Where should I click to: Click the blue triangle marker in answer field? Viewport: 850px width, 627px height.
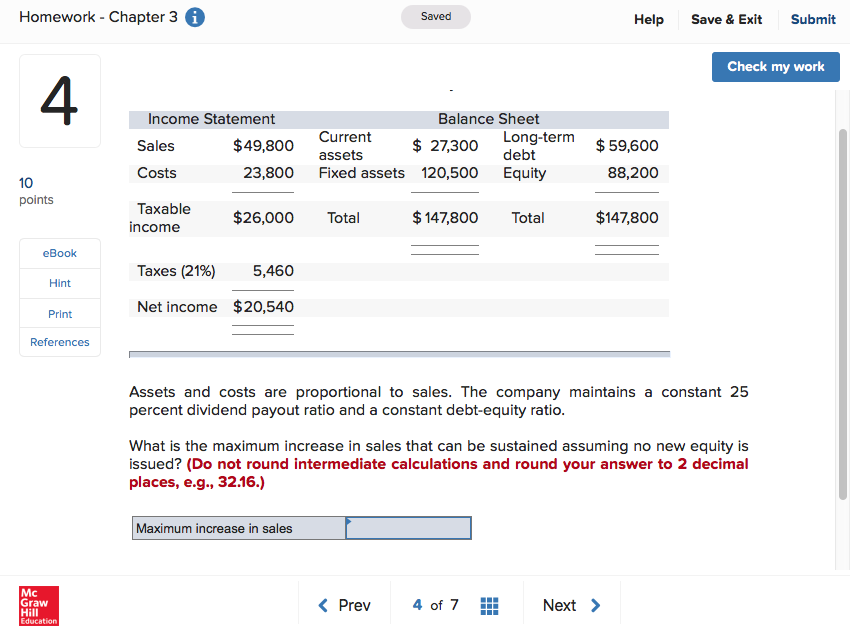pyautogui.click(x=348, y=521)
